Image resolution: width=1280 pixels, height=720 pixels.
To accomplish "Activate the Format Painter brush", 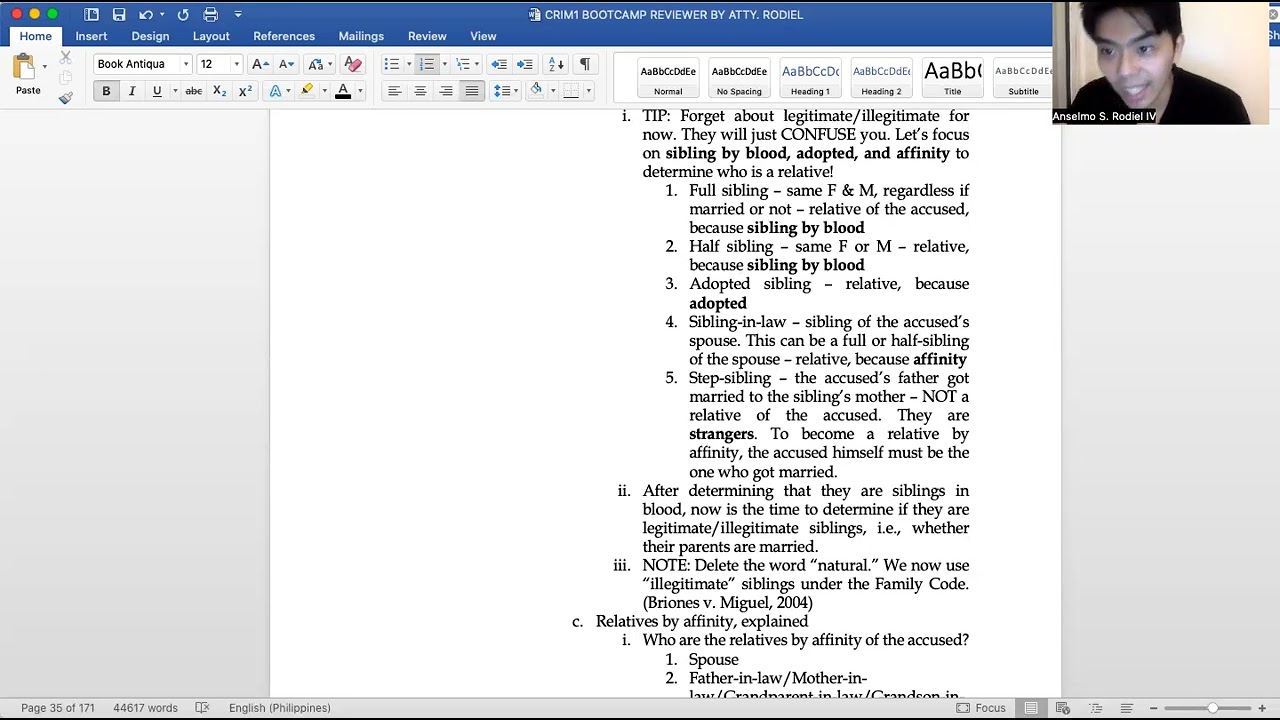I will click(x=66, y=97).
